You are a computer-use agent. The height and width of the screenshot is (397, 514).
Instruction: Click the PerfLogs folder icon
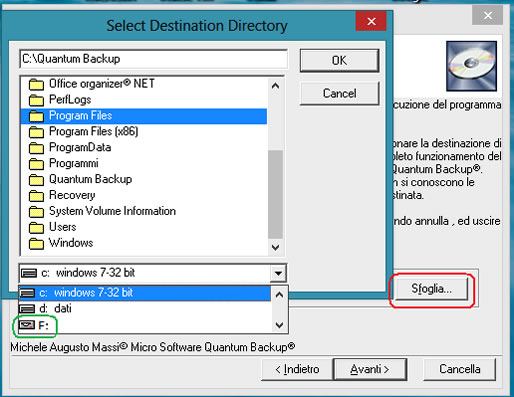click(x=36, y=100)
